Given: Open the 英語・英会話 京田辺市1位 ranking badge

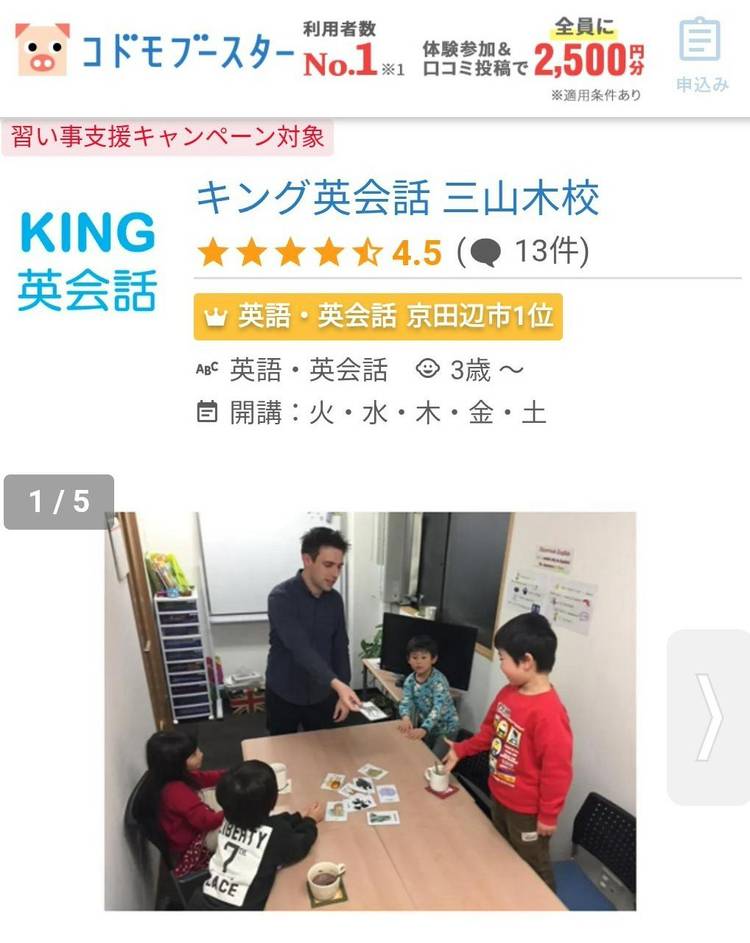Looking at the screenshot, I should pyautogui.click(x=378, y=316).
